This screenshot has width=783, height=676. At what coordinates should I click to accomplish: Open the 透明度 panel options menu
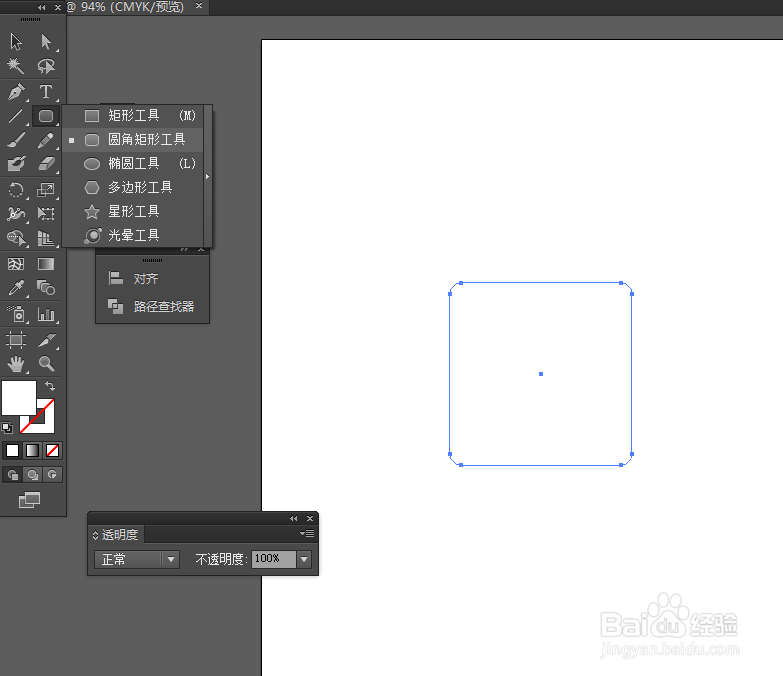(x=307, y=534)
